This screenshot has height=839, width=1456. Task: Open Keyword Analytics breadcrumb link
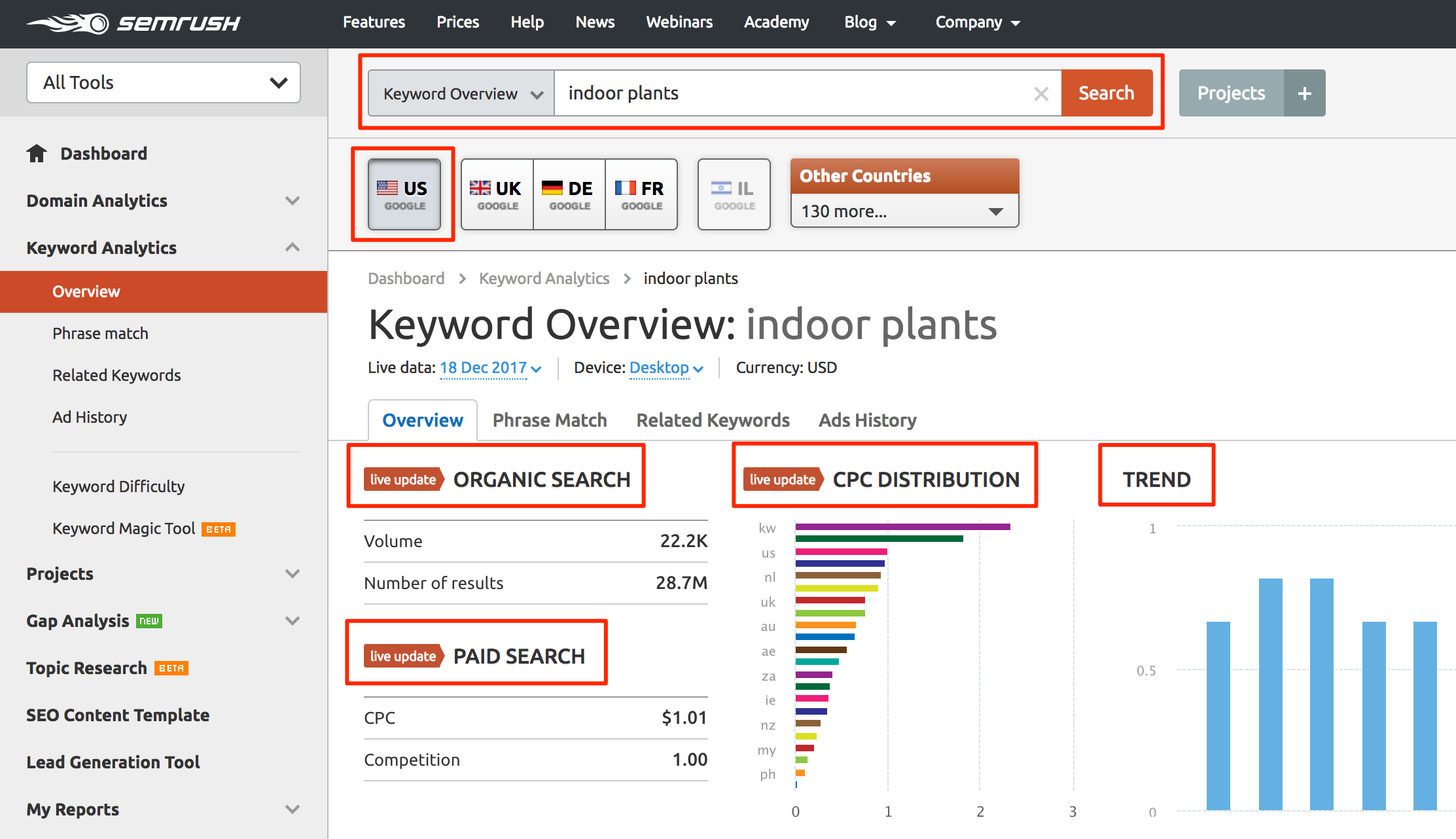[544, 279]
